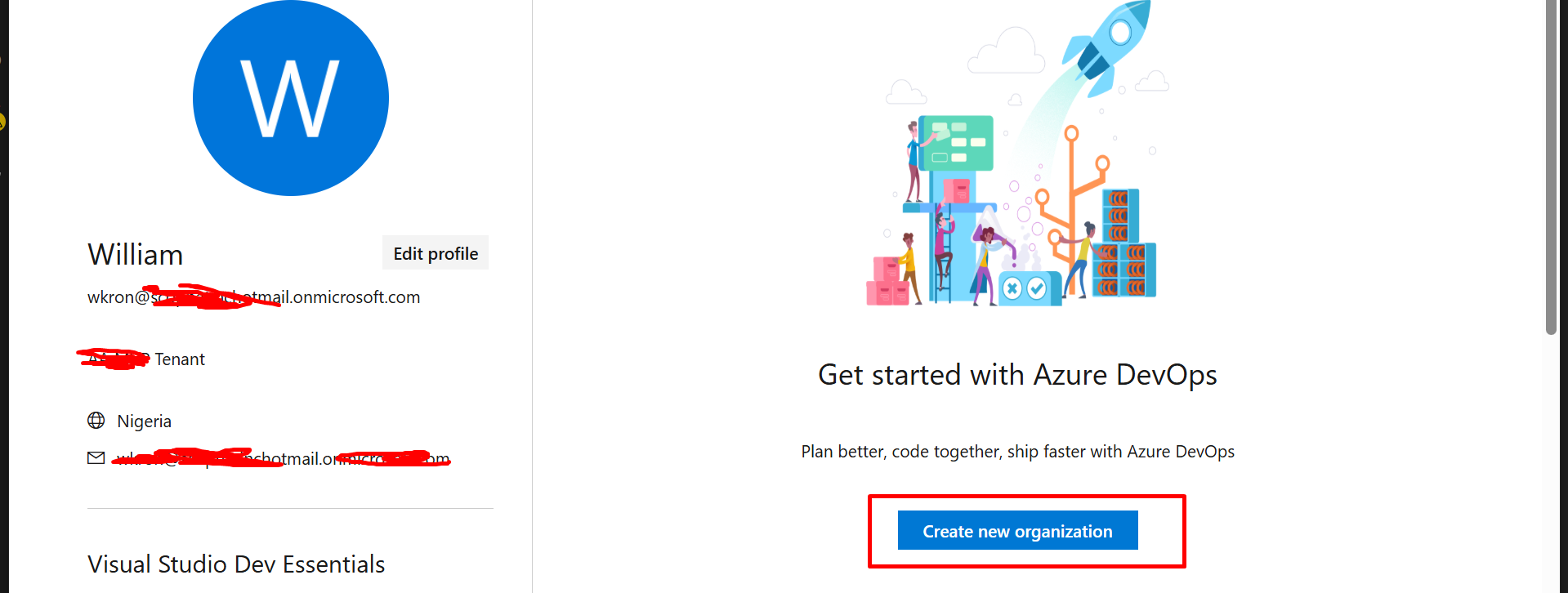
Task: Click Create new organization button
Action: pyautogui.click(x=1017, y=531)
